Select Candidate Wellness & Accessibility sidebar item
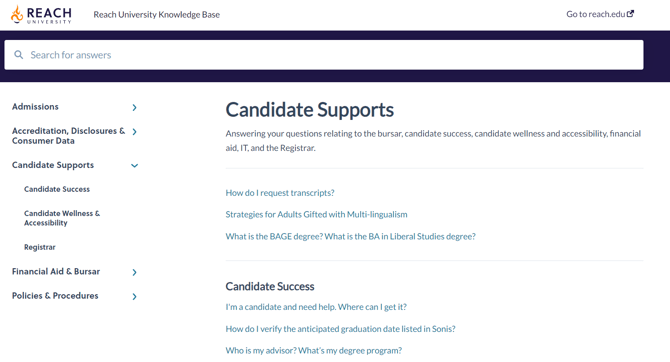The width and height of the screenshot is (670, 362). point(62,218)
